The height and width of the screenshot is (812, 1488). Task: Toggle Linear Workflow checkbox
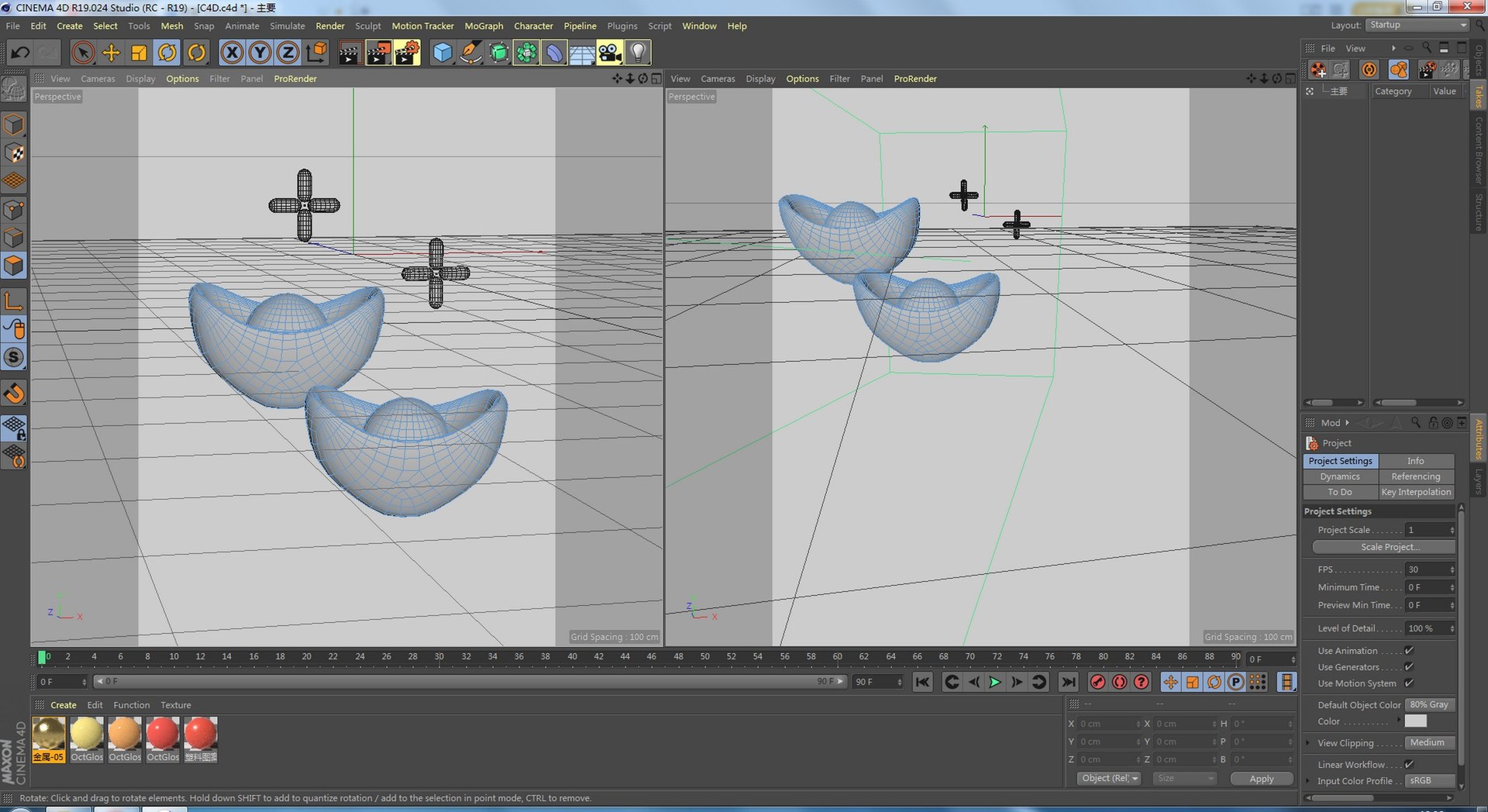1409,765
